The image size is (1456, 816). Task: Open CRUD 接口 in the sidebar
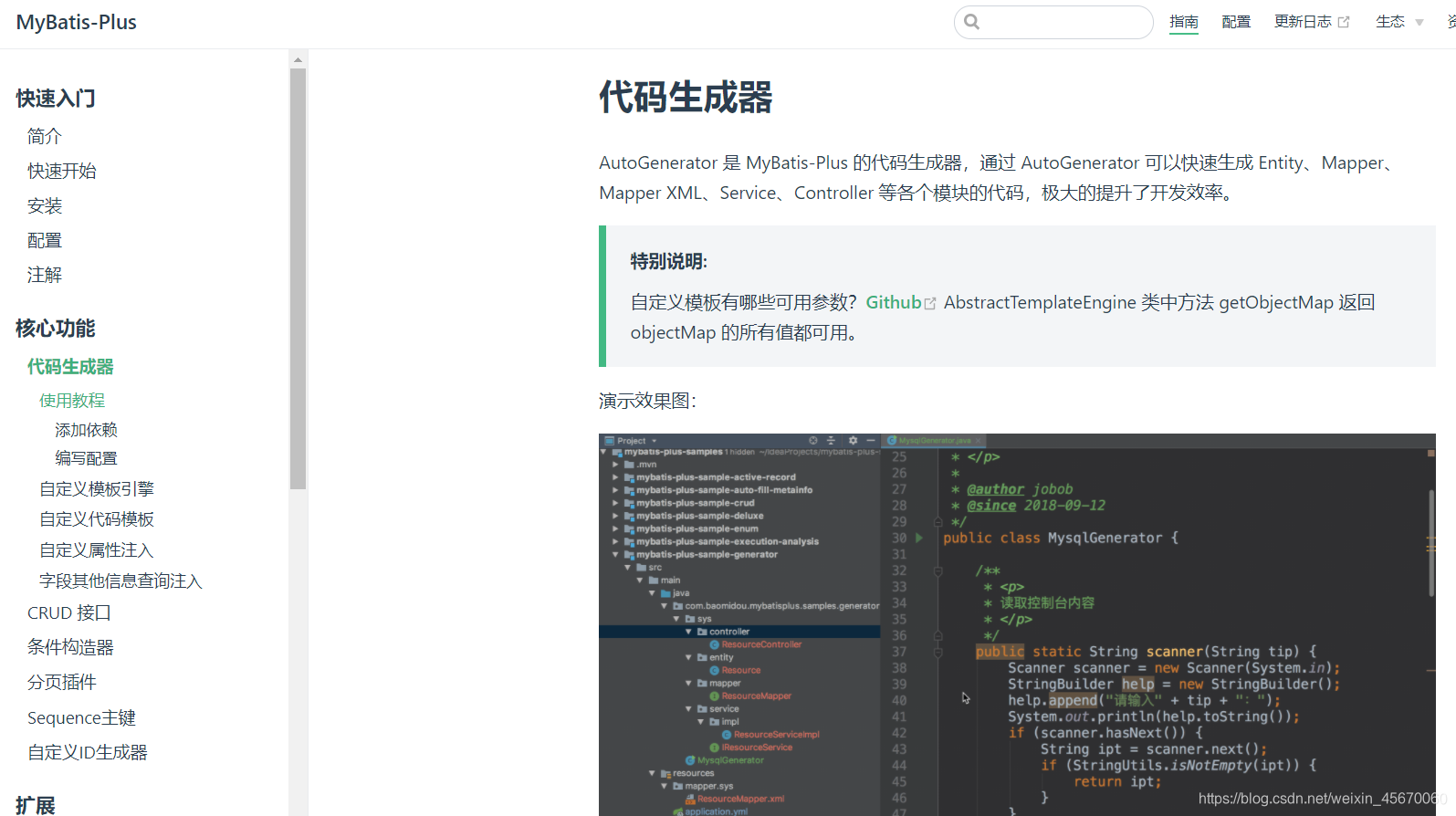(69, 613)
